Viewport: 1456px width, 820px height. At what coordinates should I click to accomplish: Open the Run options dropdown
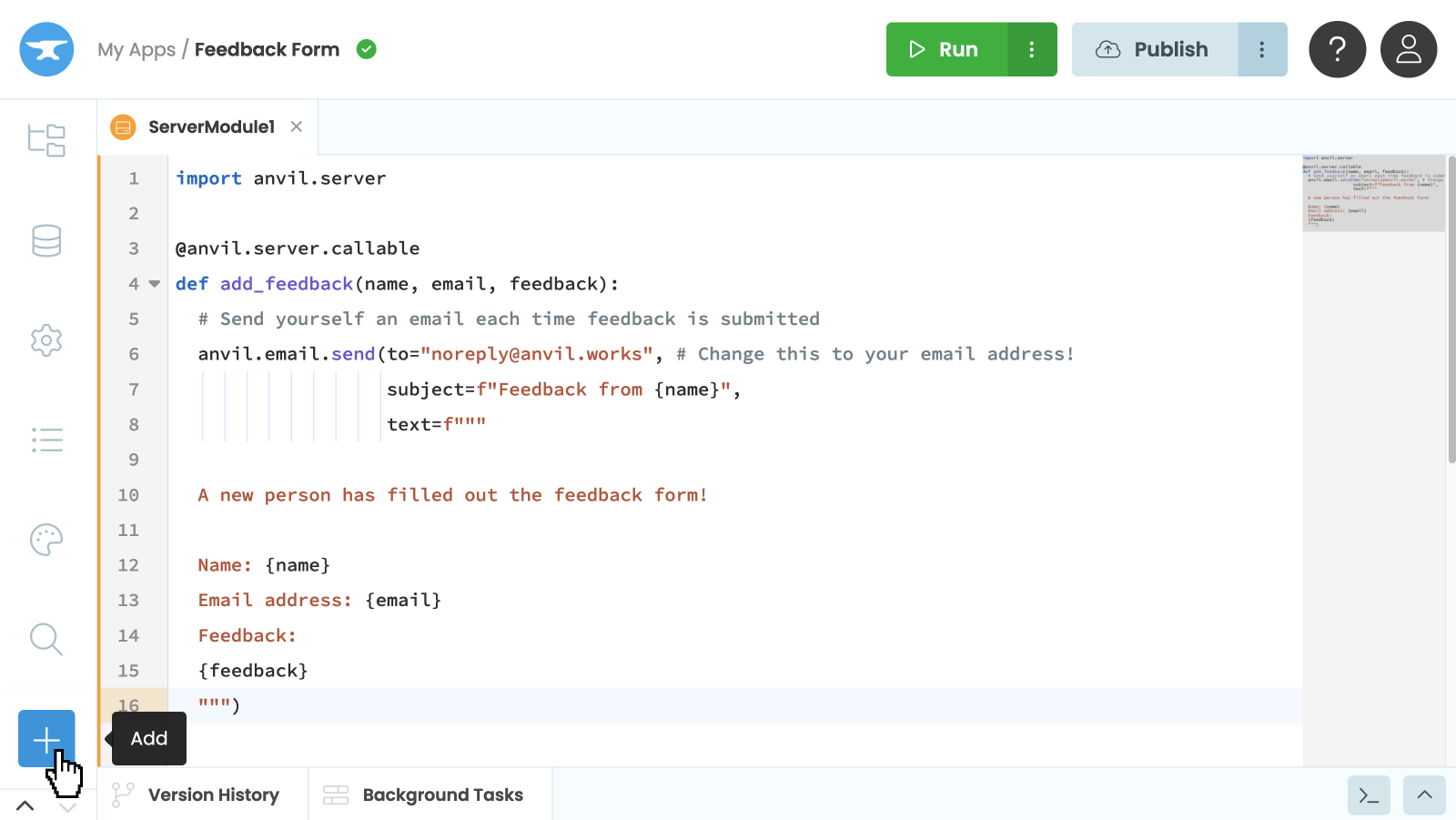pyautogui.click(x=1031, y=49)
